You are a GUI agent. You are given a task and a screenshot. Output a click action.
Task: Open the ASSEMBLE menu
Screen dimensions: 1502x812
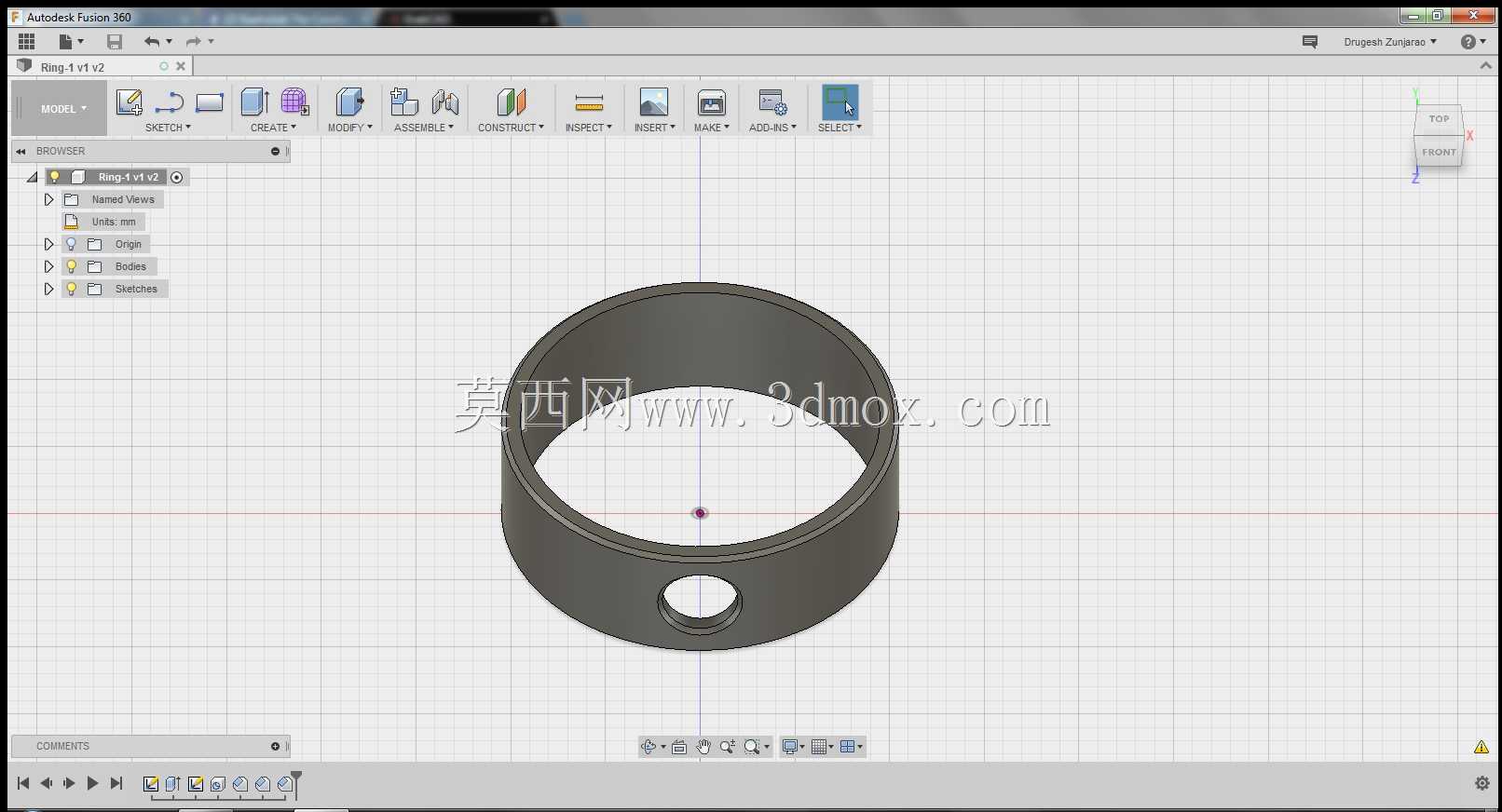(x=424, y=128)
